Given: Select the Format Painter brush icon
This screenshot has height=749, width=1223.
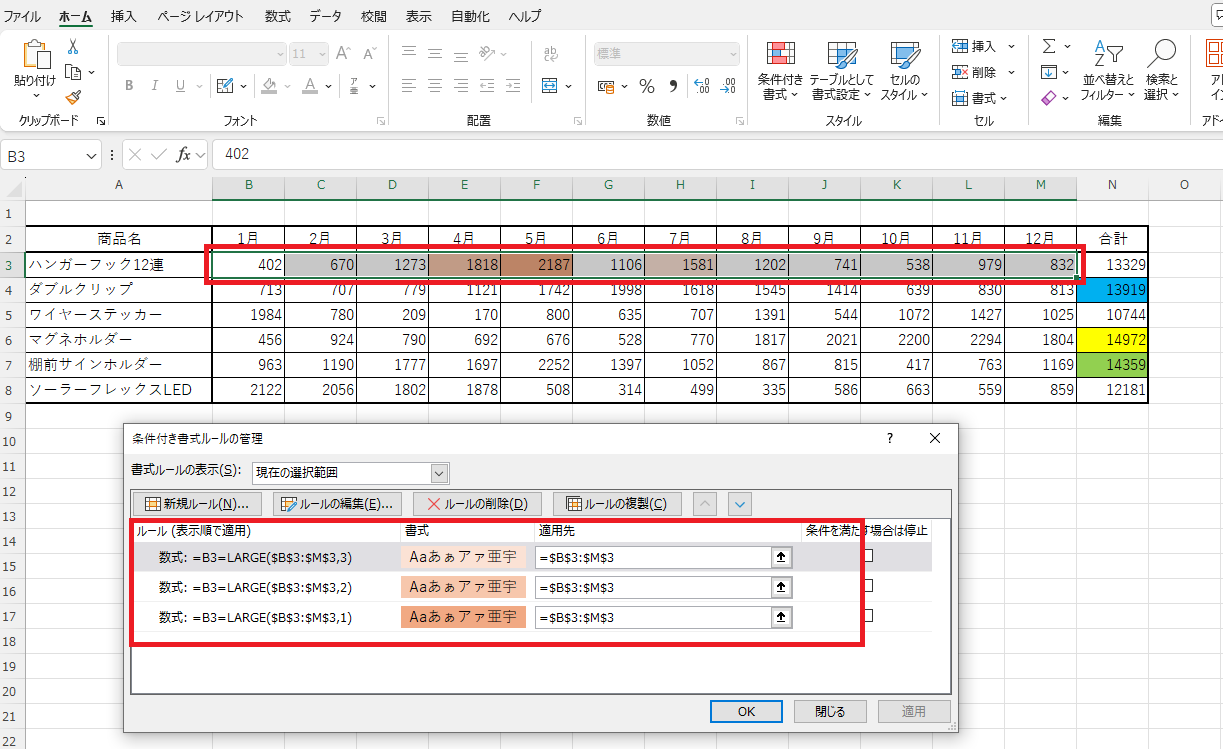Looking at the screenshot, I should (x=73, y=97).
